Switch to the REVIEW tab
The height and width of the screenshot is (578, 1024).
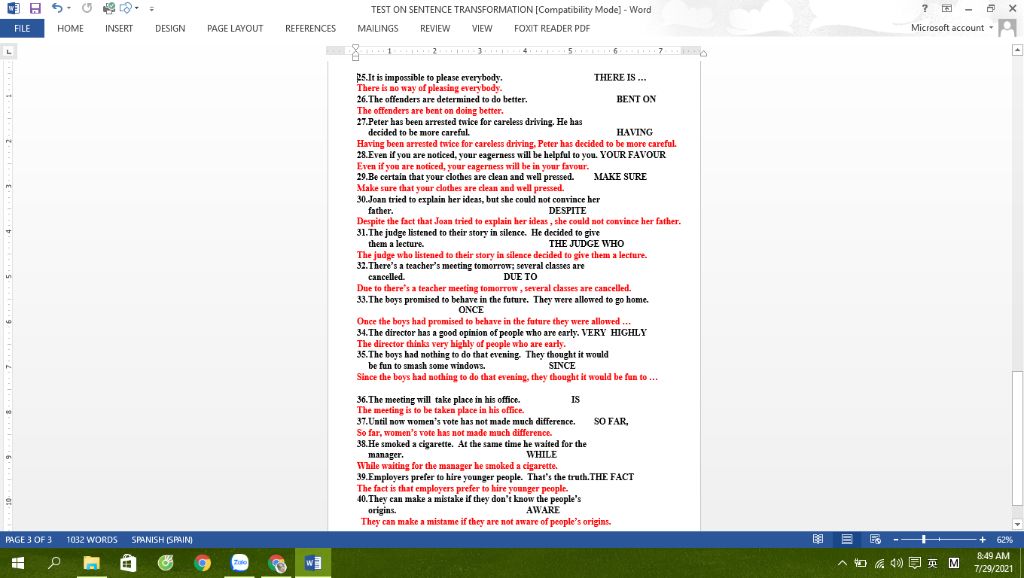[435, 28]
